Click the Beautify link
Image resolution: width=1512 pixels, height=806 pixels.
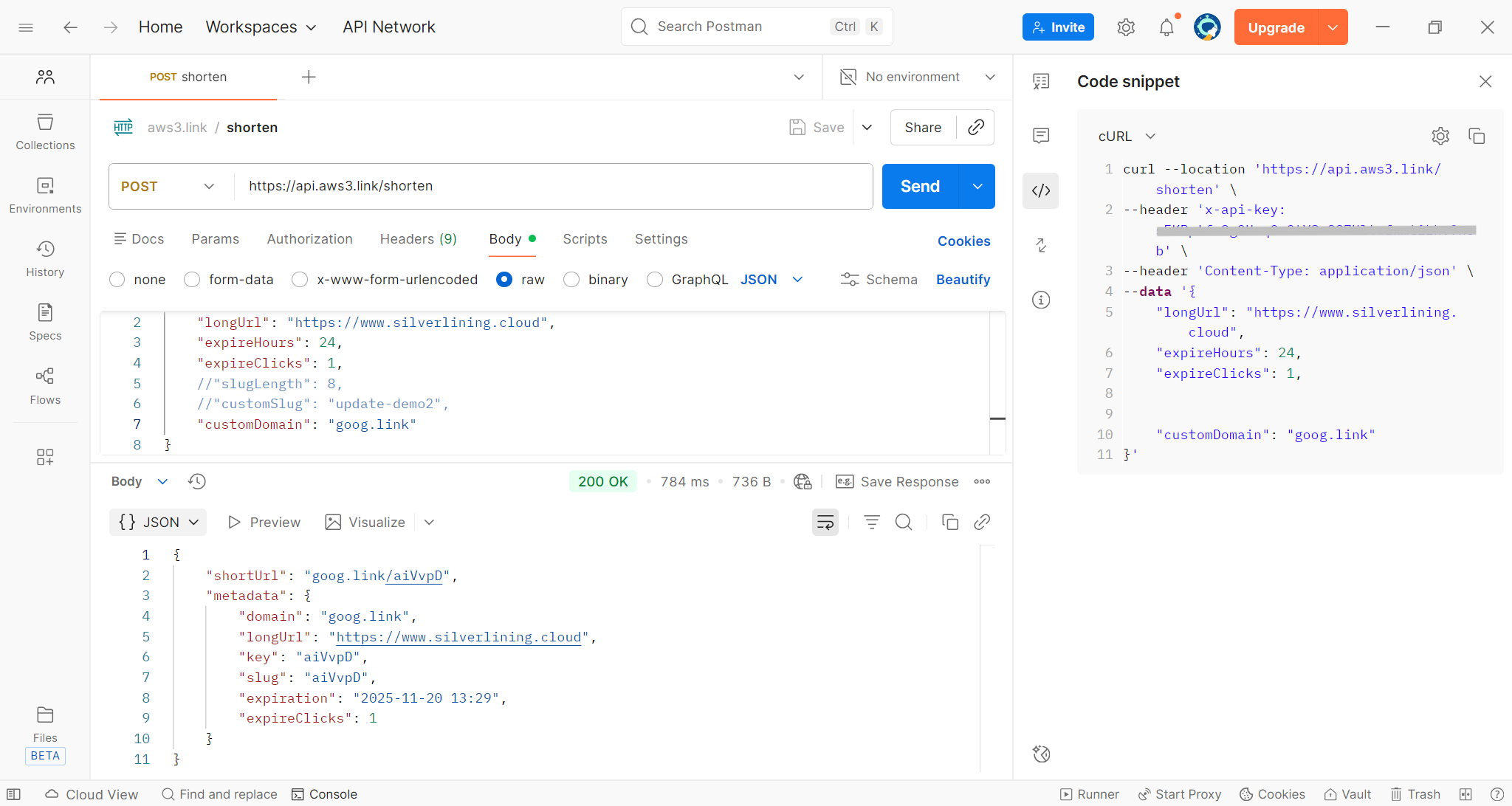(x=963, y=280)
